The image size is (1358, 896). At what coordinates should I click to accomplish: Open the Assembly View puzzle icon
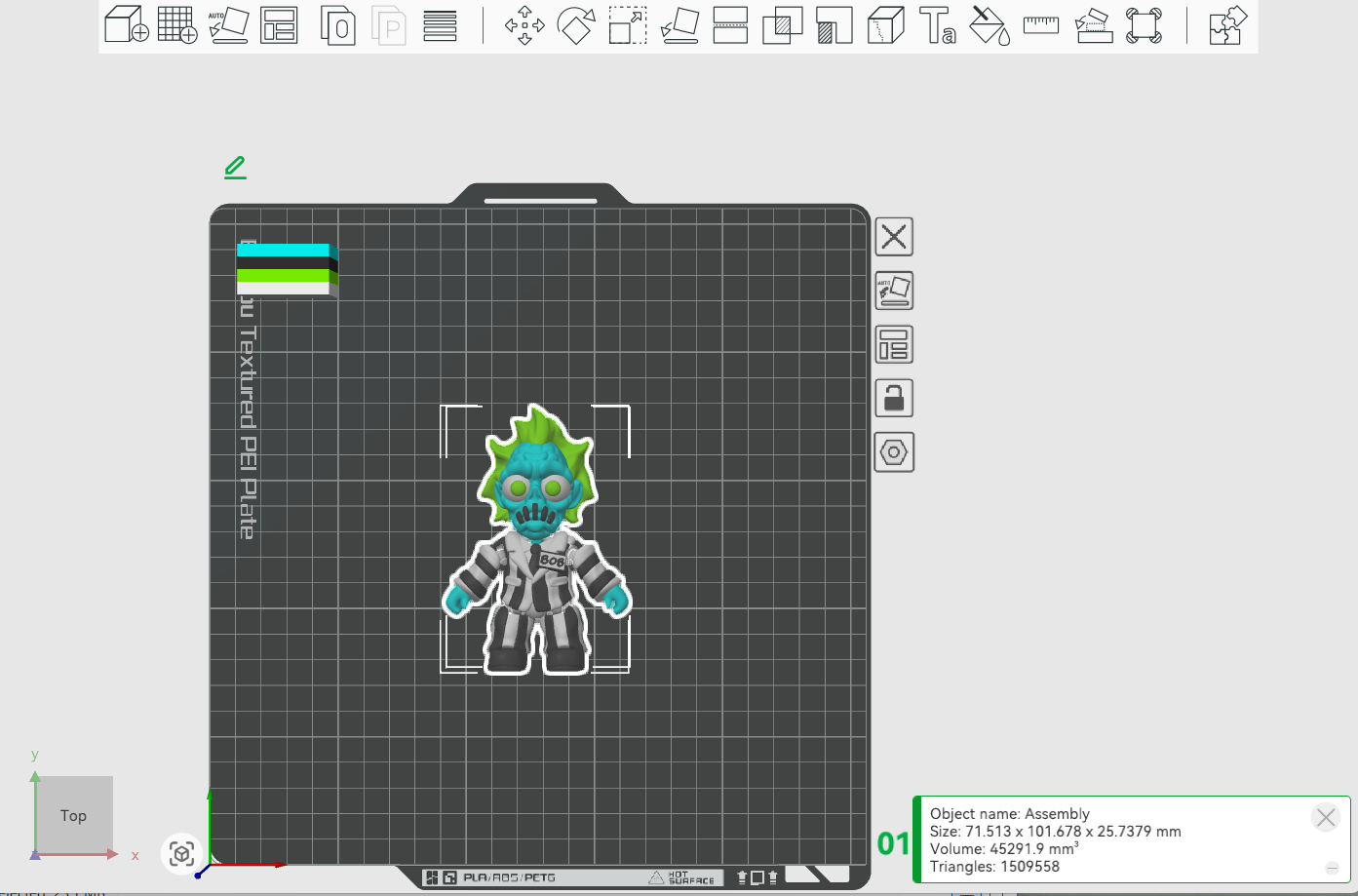pyautogui.click(x=1227, y=25)
